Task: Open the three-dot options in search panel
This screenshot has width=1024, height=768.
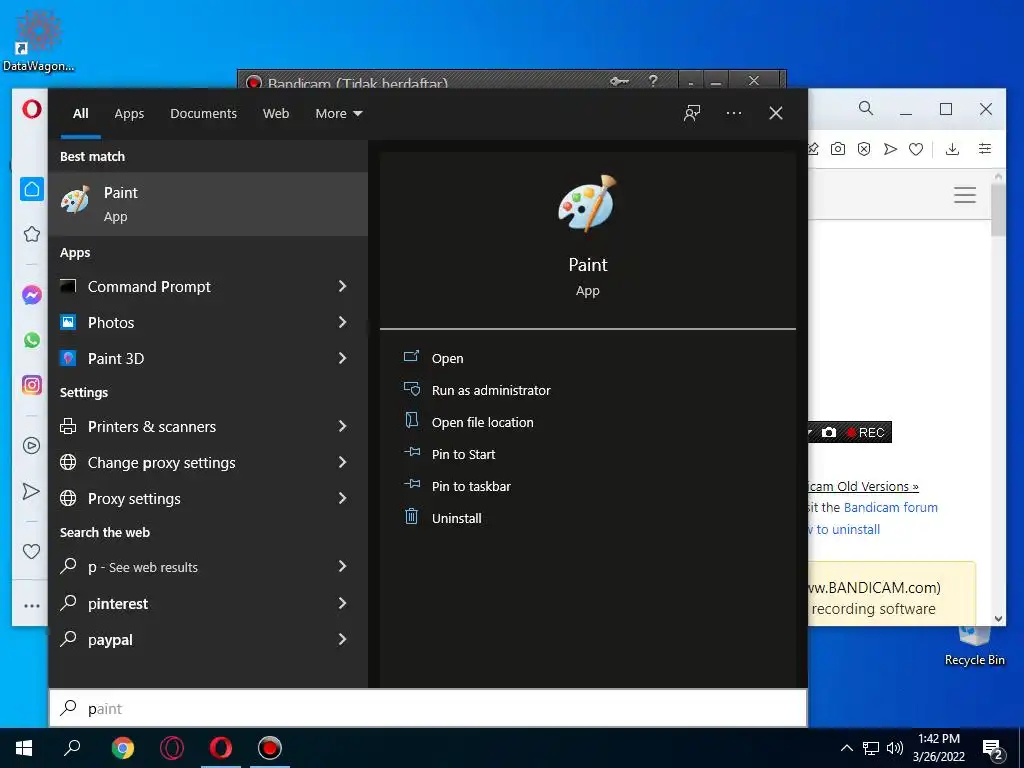Action: (733, 113)
